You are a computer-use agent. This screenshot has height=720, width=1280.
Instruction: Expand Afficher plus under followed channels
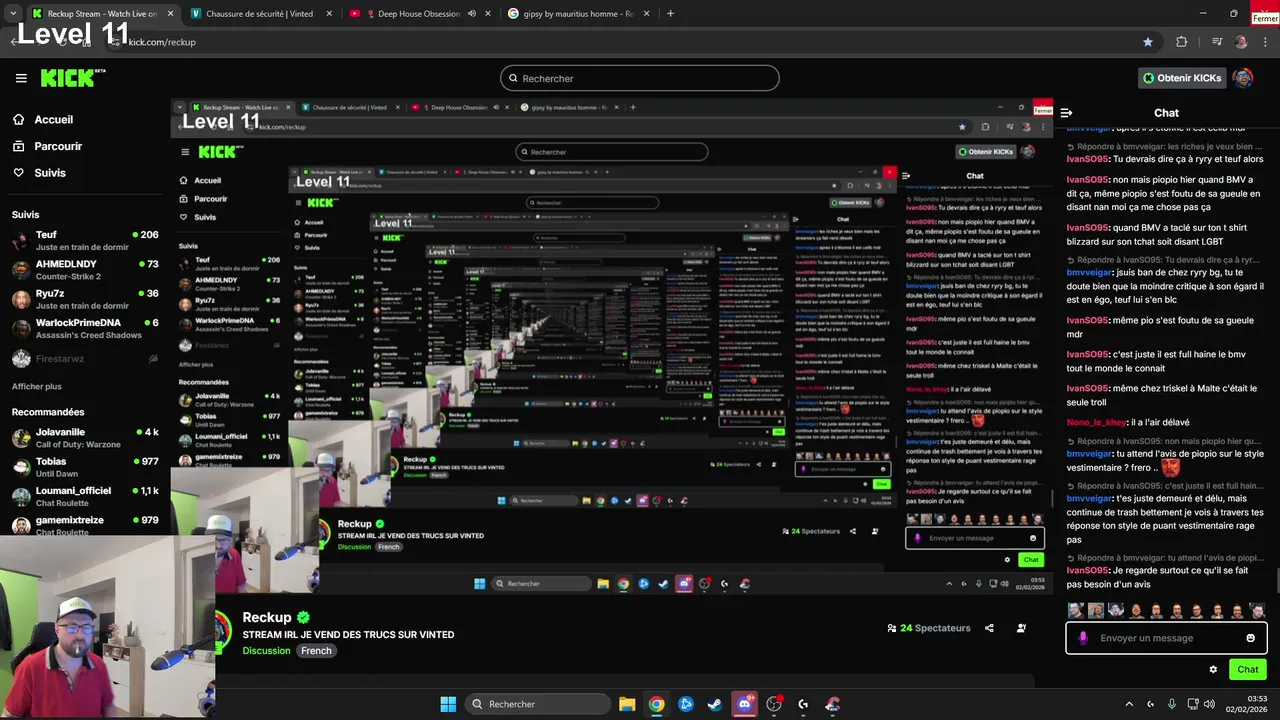click(x=37, y=386)
